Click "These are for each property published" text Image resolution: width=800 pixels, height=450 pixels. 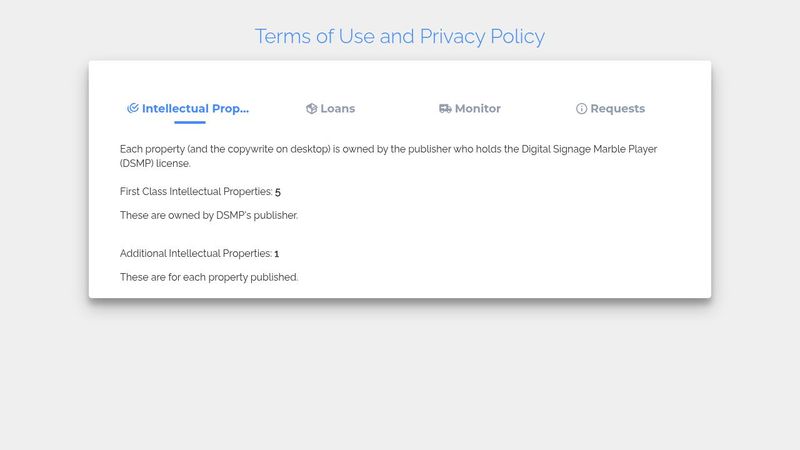point(209,277)
